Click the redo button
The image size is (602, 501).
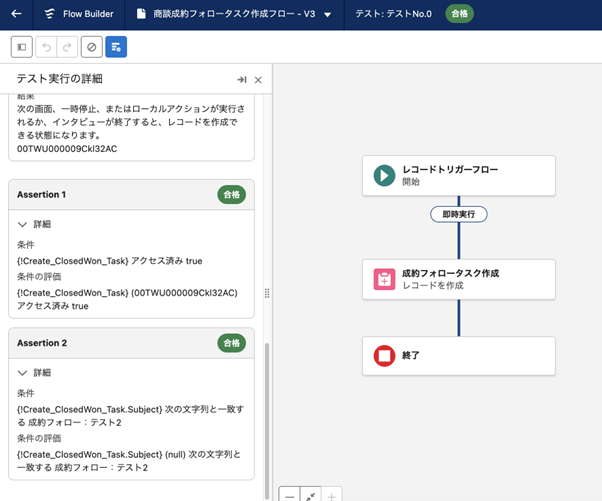coord(68,47)
